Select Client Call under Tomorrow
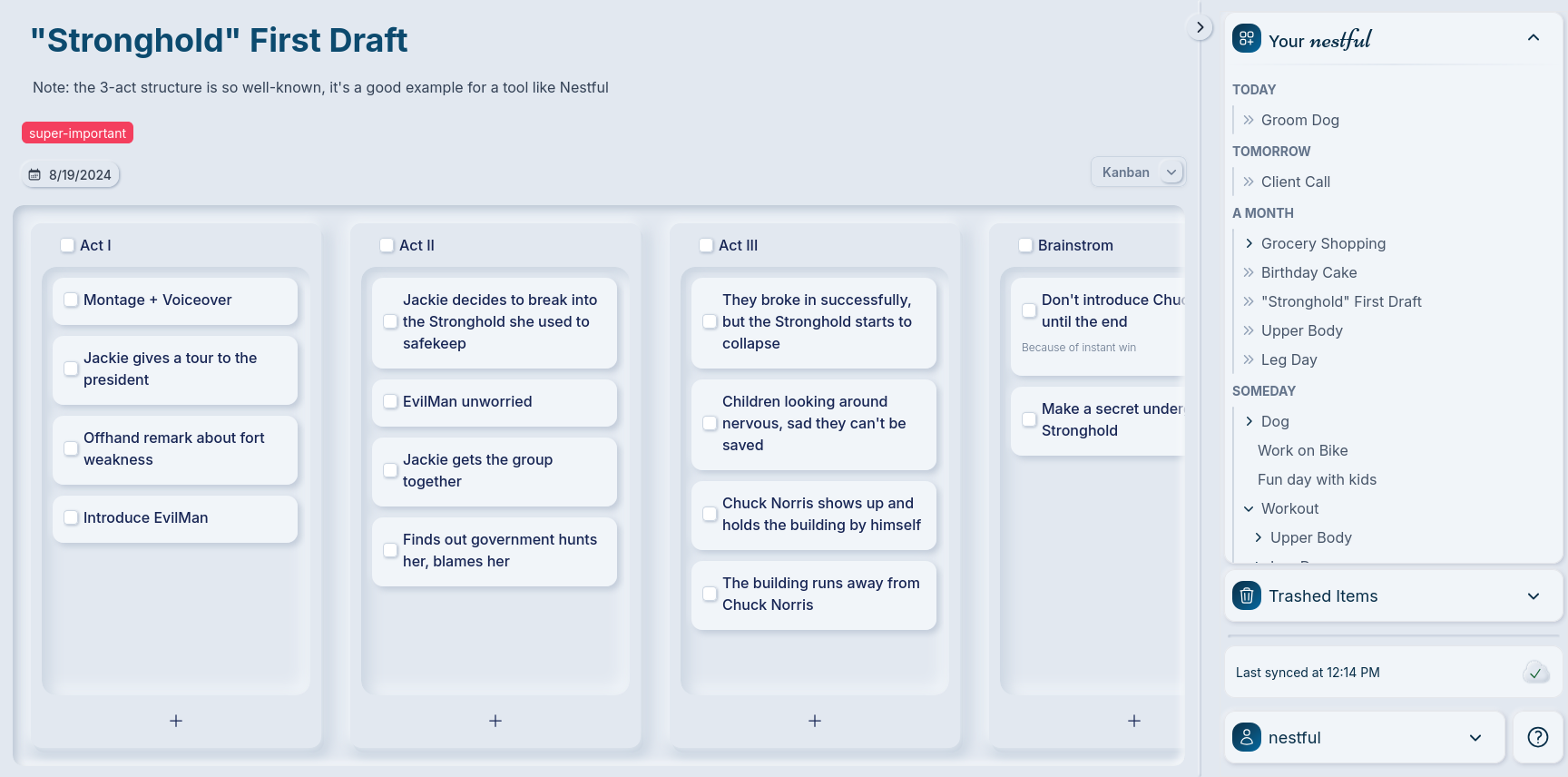The width and height of the screenshot is (1568, 777). point(1295,182)
